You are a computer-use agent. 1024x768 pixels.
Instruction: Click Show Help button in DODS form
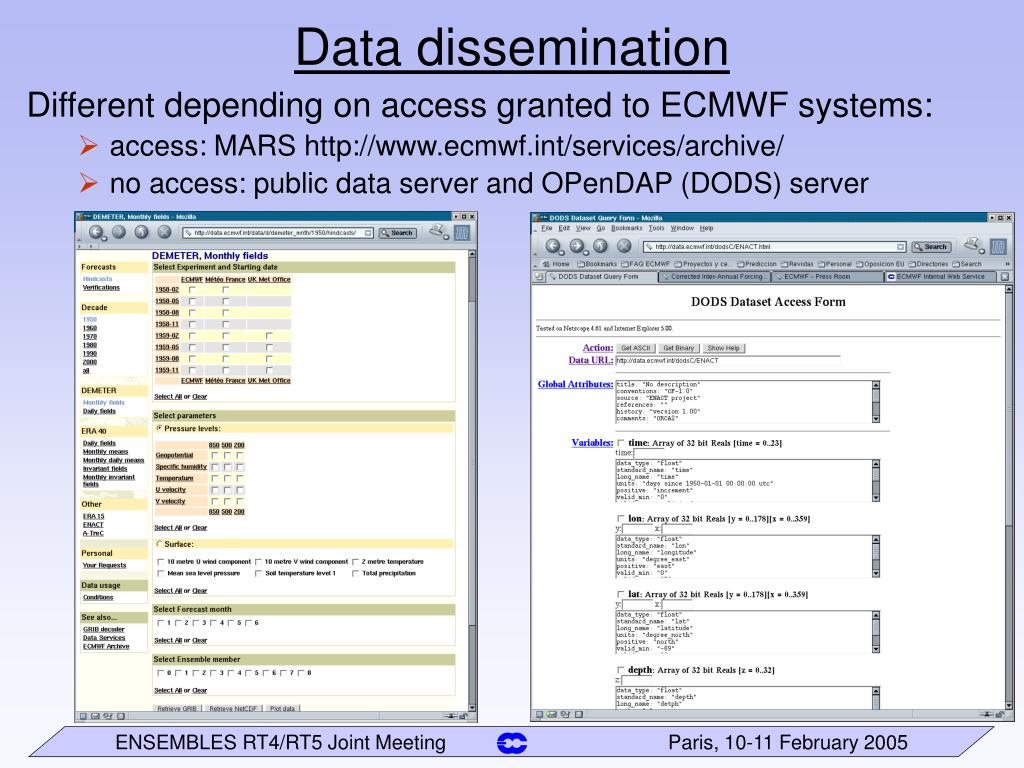724,348
